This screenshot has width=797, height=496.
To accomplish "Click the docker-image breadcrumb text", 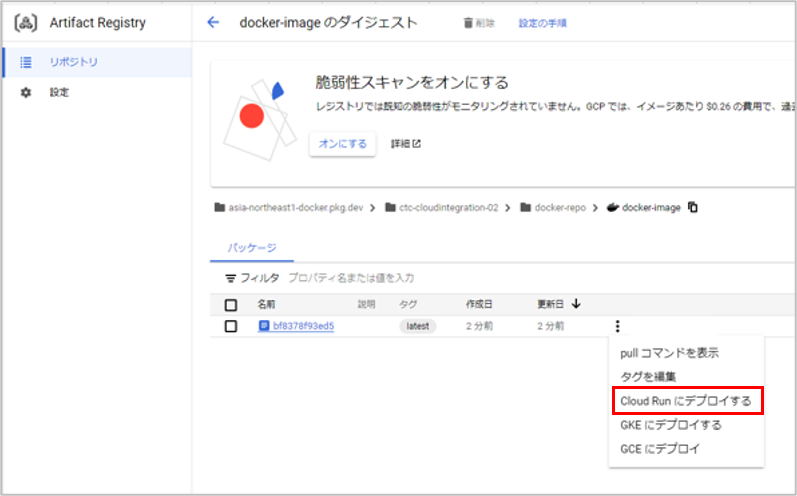I will pos(651,207).
